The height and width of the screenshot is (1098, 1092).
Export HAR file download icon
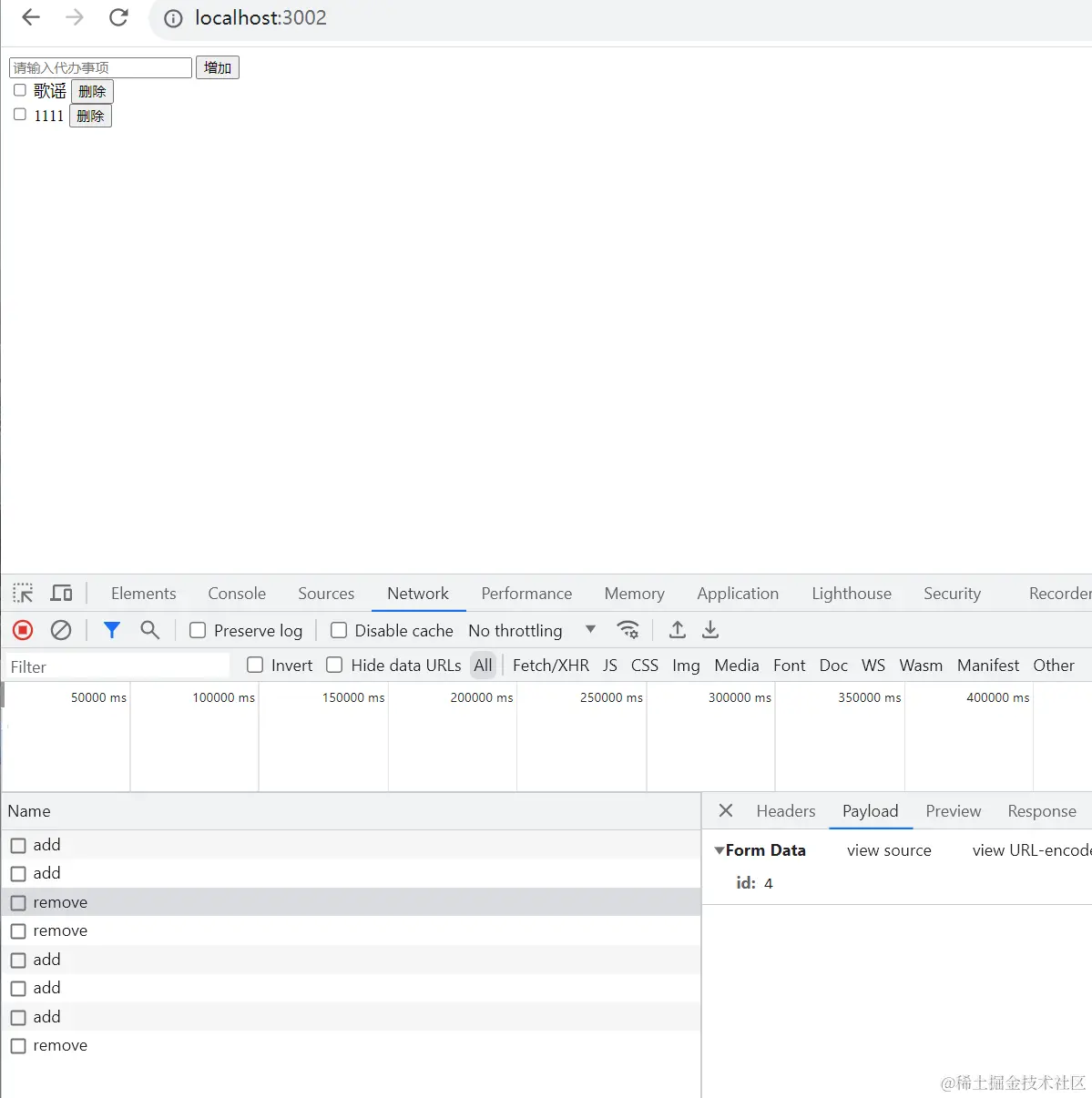coord(710,630)
